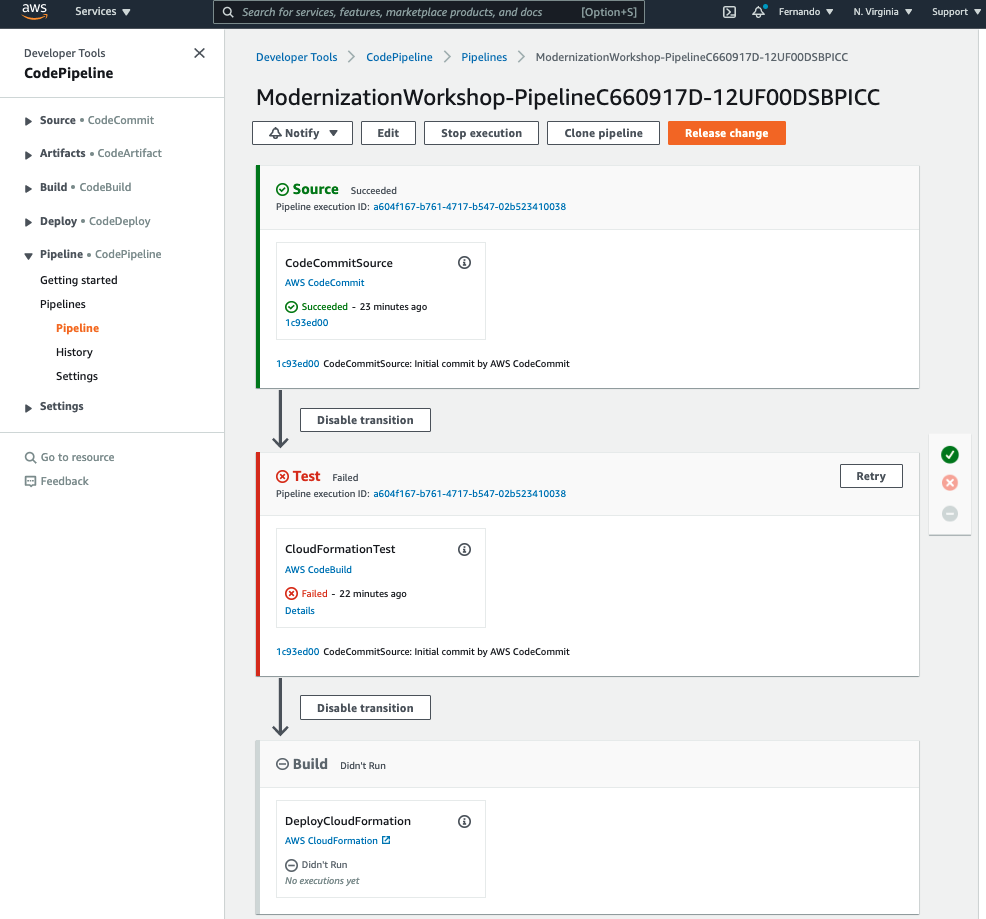Open Getting started in sidebar
Image resolution: width=986 pixels, height=919 pixels.
point(79,281)
